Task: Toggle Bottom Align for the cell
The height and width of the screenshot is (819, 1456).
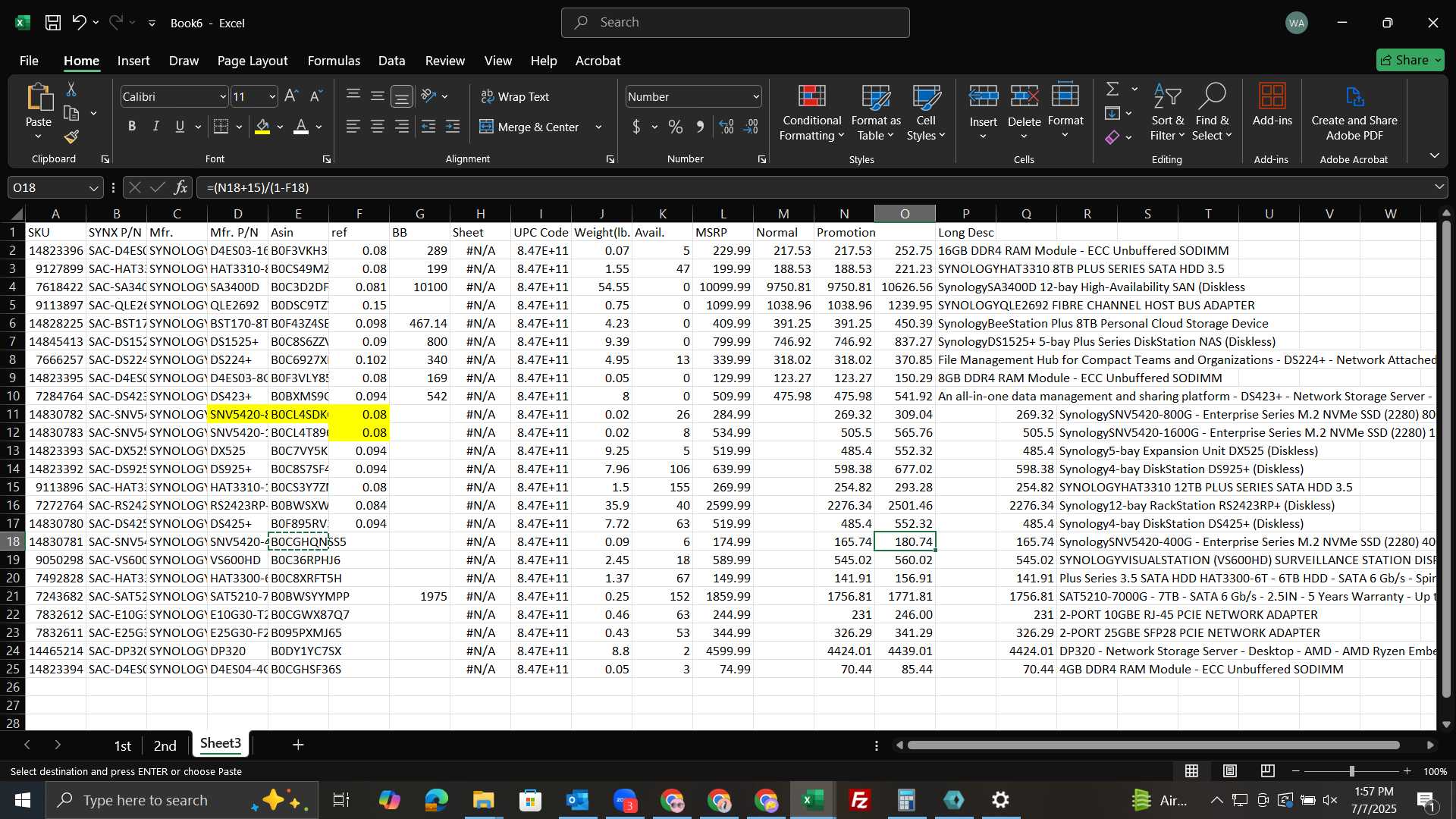Action: [x=402, y=96]
